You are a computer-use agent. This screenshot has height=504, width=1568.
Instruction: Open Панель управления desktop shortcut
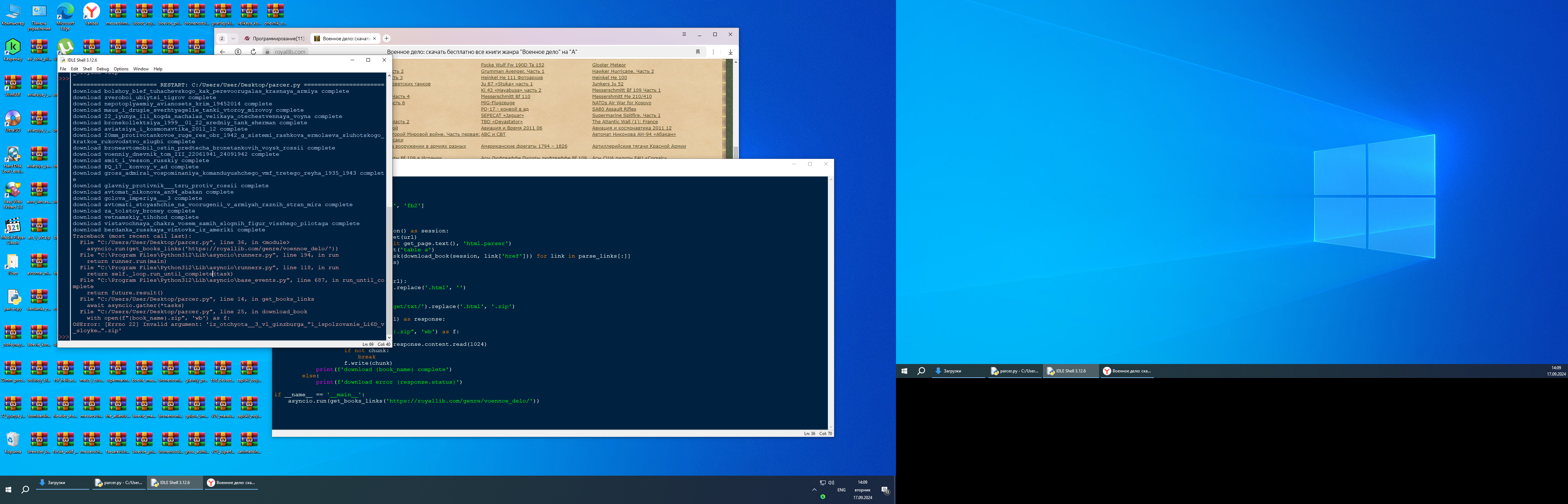[x=39, y=16]
